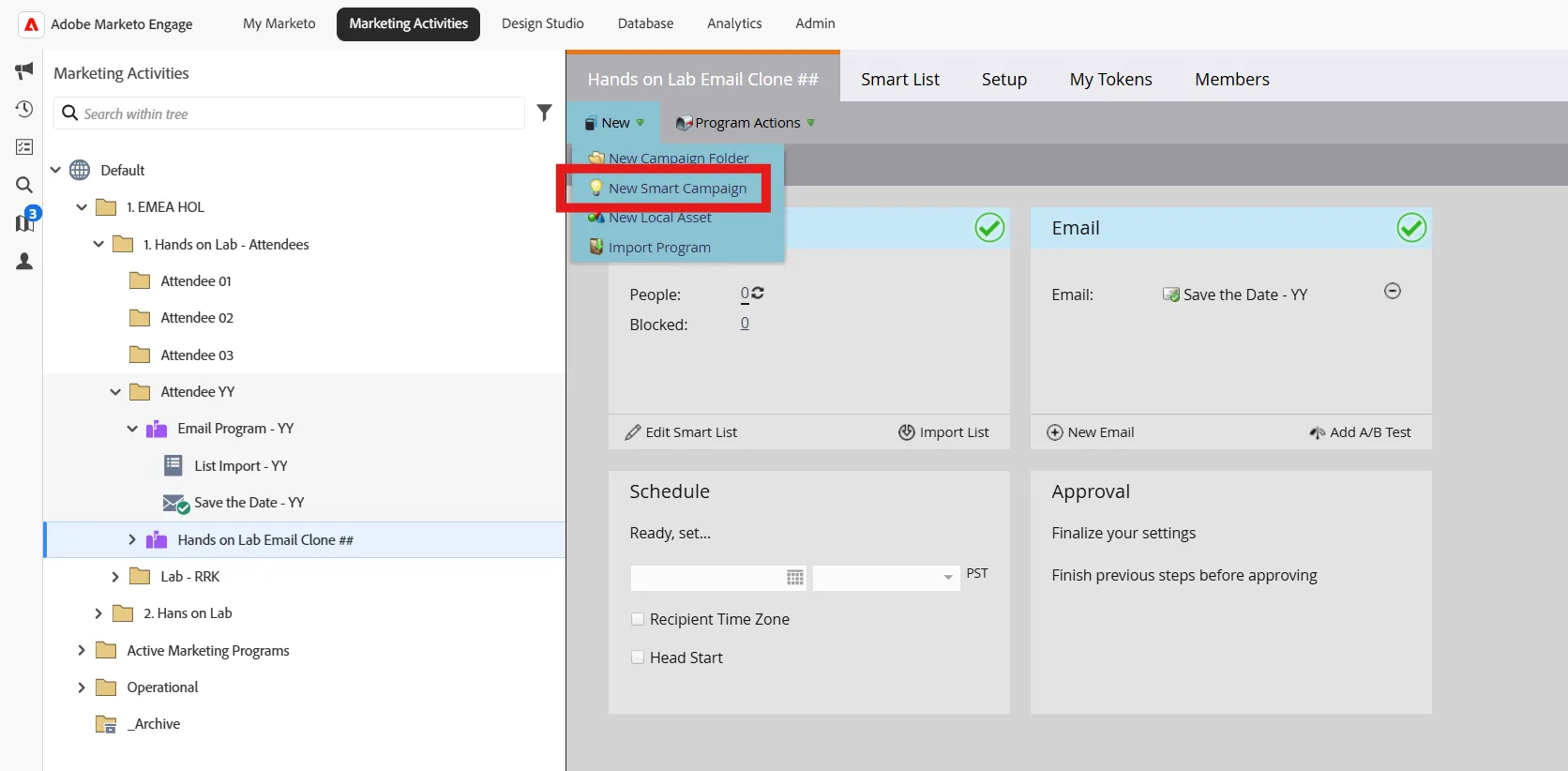The image size is (1568, 771).
Task: Expand the Lab - RRK folder
Action: tap(115, 577)
